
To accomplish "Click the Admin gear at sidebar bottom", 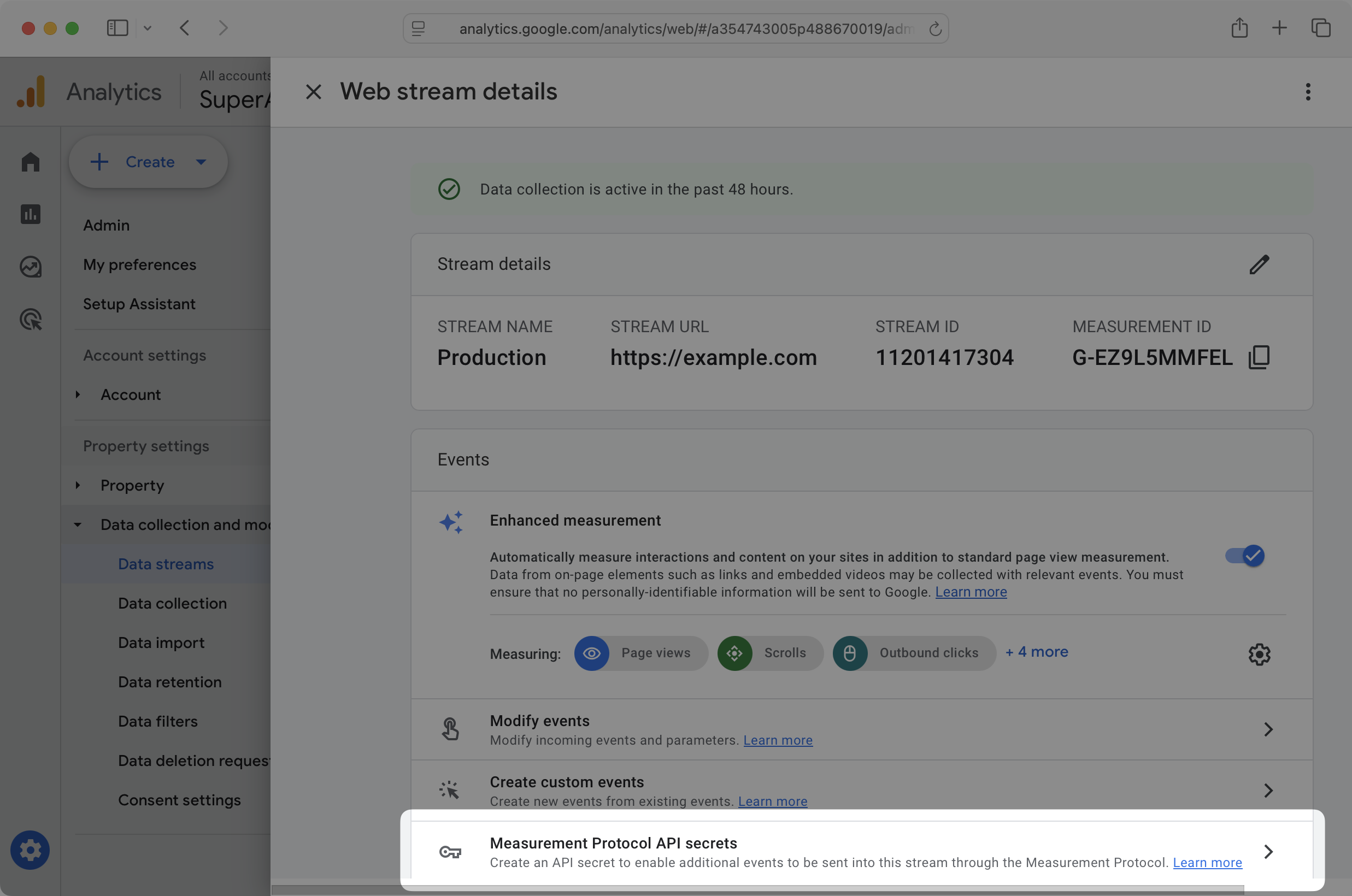I will click(x=30, y=850).
